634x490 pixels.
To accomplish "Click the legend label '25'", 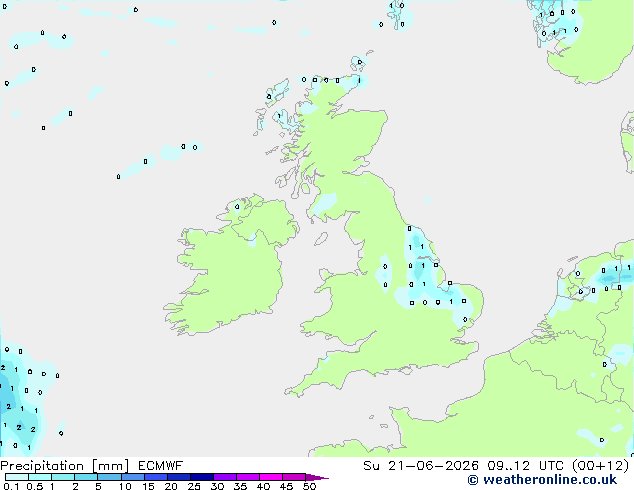I will point(194,486).
